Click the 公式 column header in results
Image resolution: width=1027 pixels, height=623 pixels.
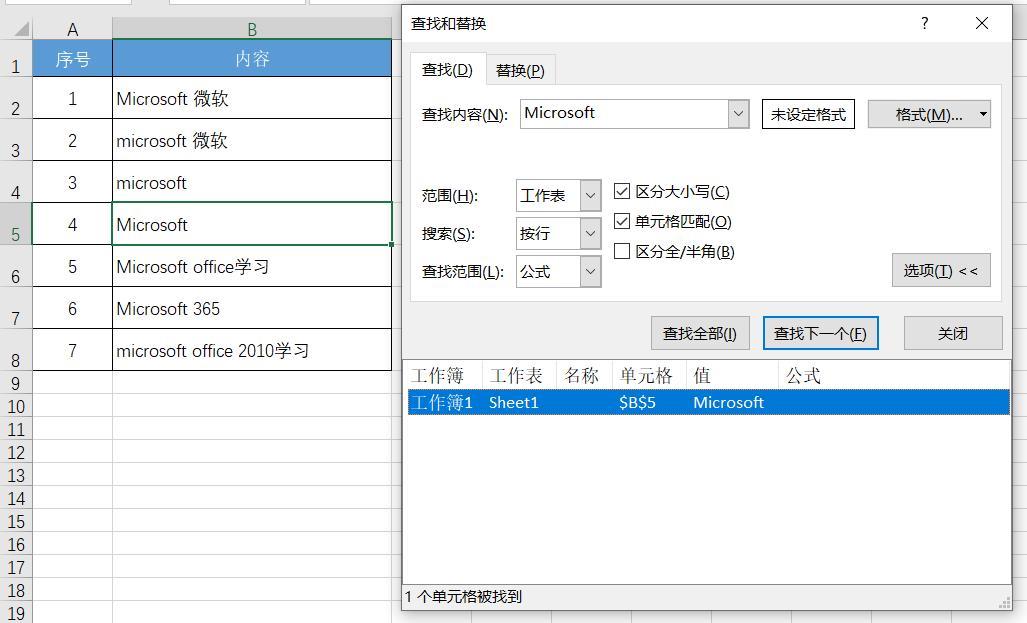pyautogui.click(x=803, y=375)
